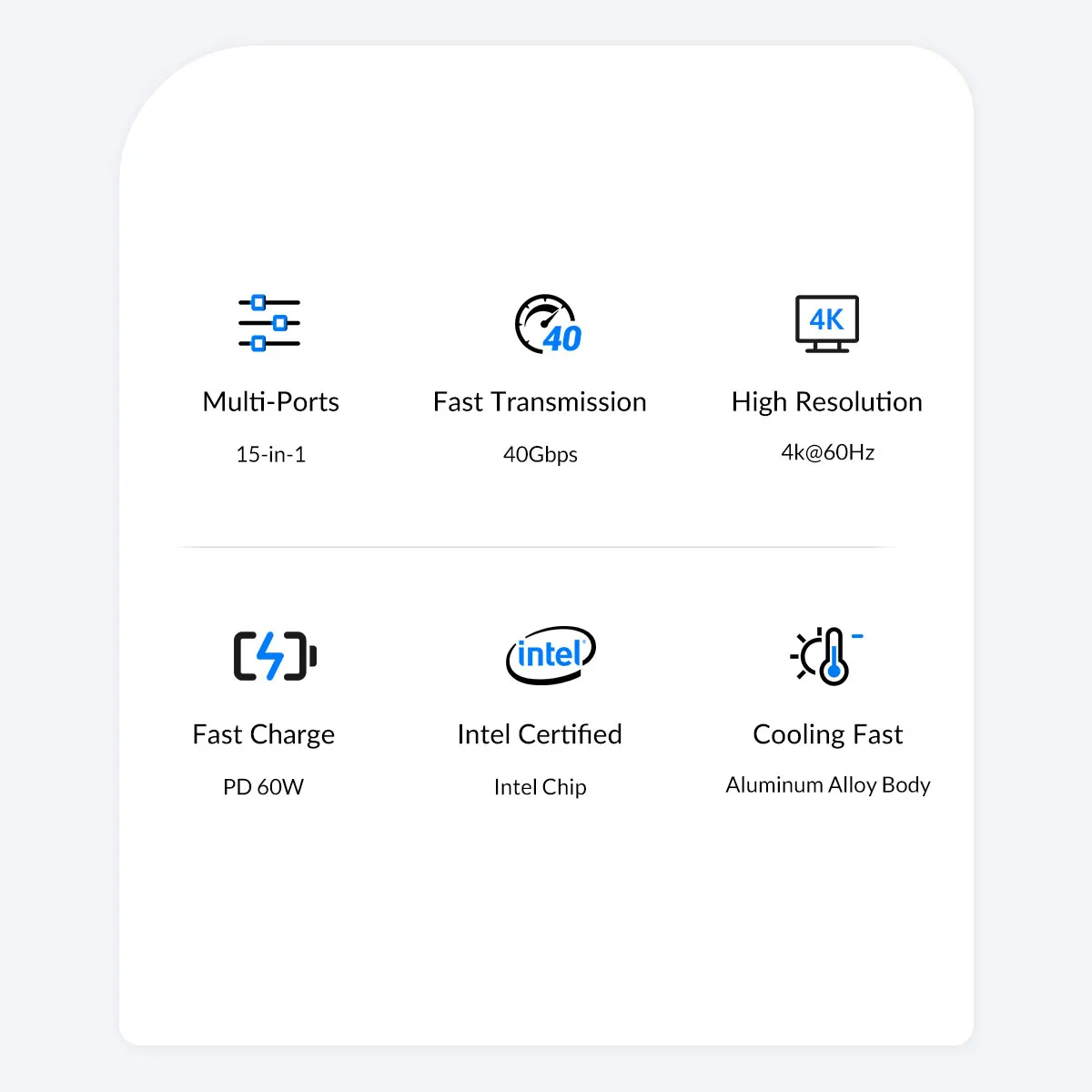Click the Intel logo icon

pos(551,654)
